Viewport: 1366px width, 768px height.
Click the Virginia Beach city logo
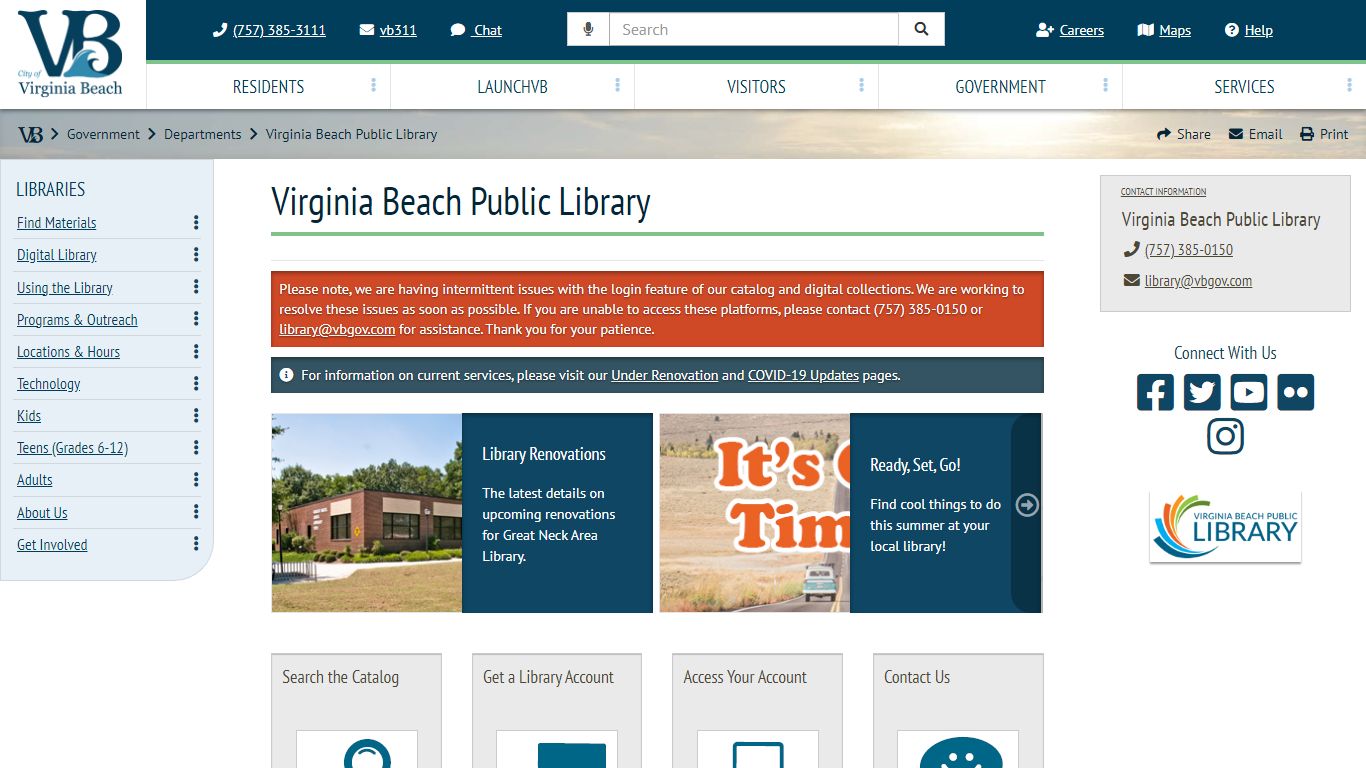(x=70, y=53)
